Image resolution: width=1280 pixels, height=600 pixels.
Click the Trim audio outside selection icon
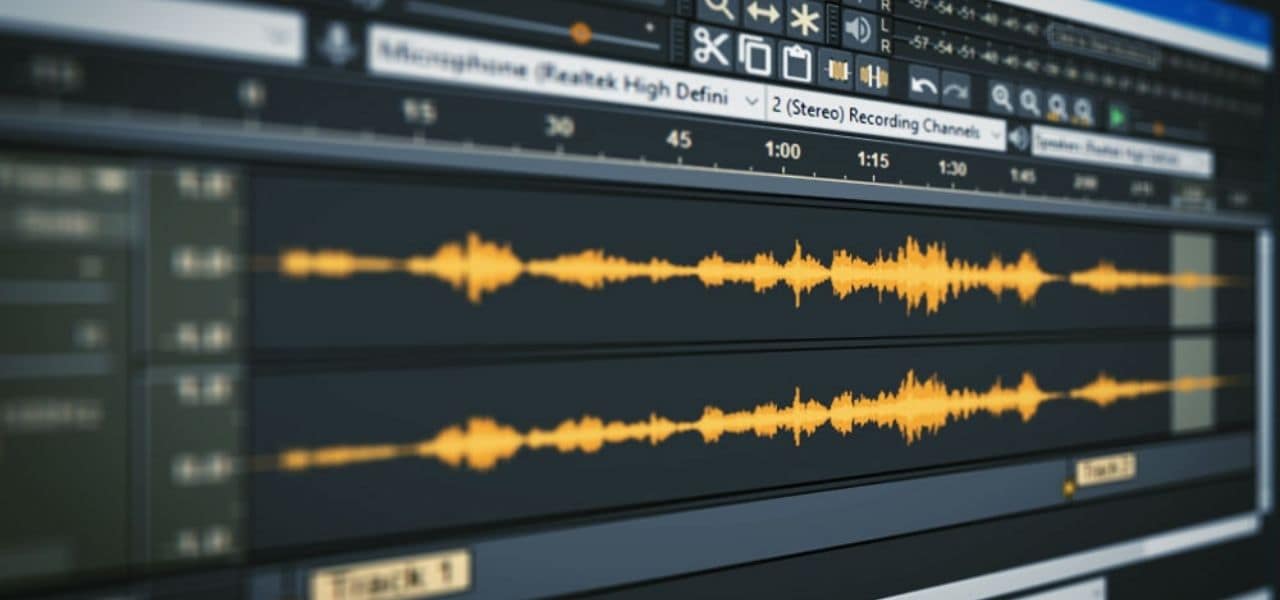point(836,70)
